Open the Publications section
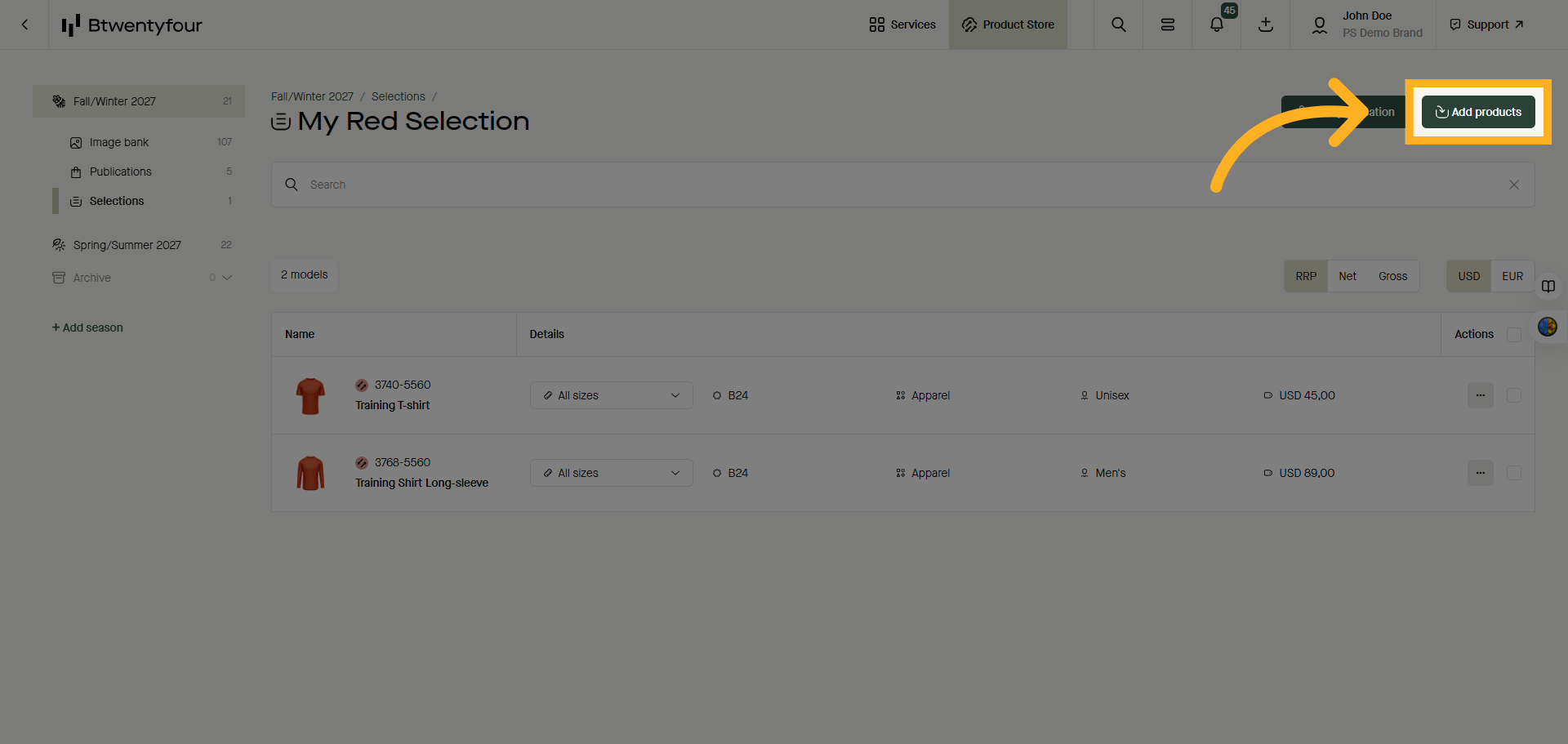1568x744 pixels. 120,172
